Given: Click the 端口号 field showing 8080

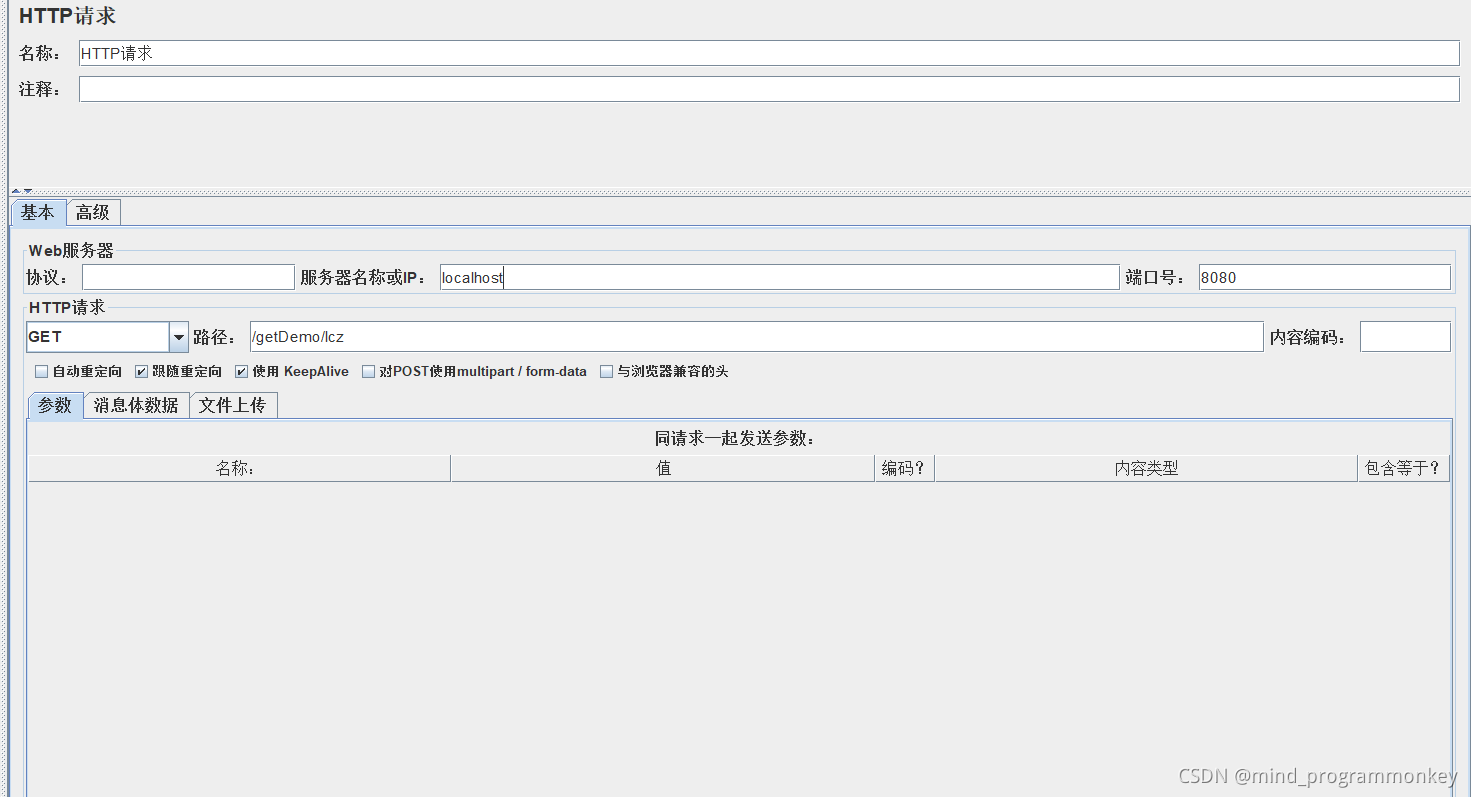Looking at the screenshot, I should [1324, 277].
